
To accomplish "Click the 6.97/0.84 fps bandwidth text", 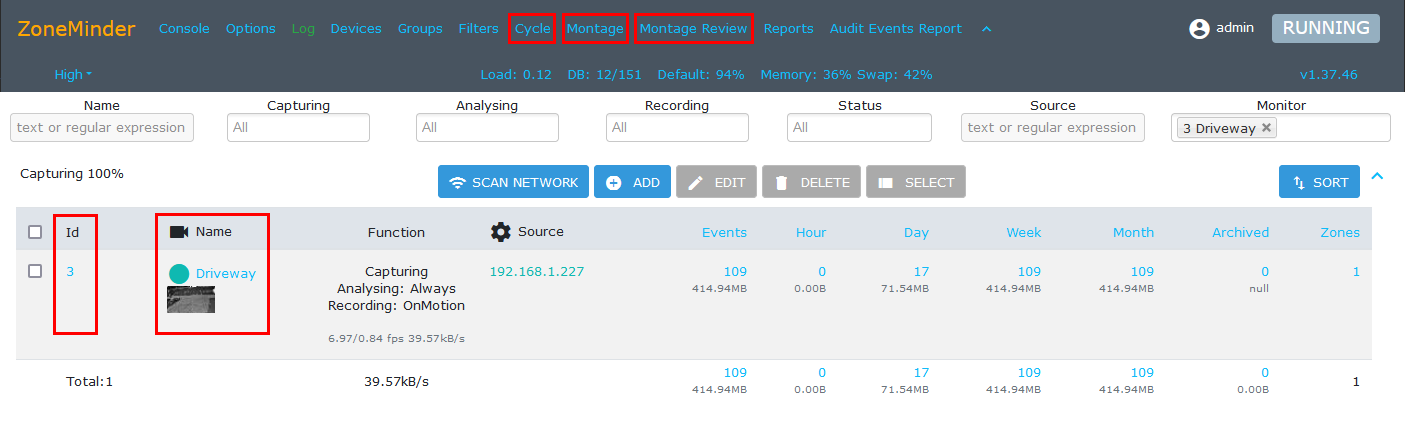I will 396,339.
